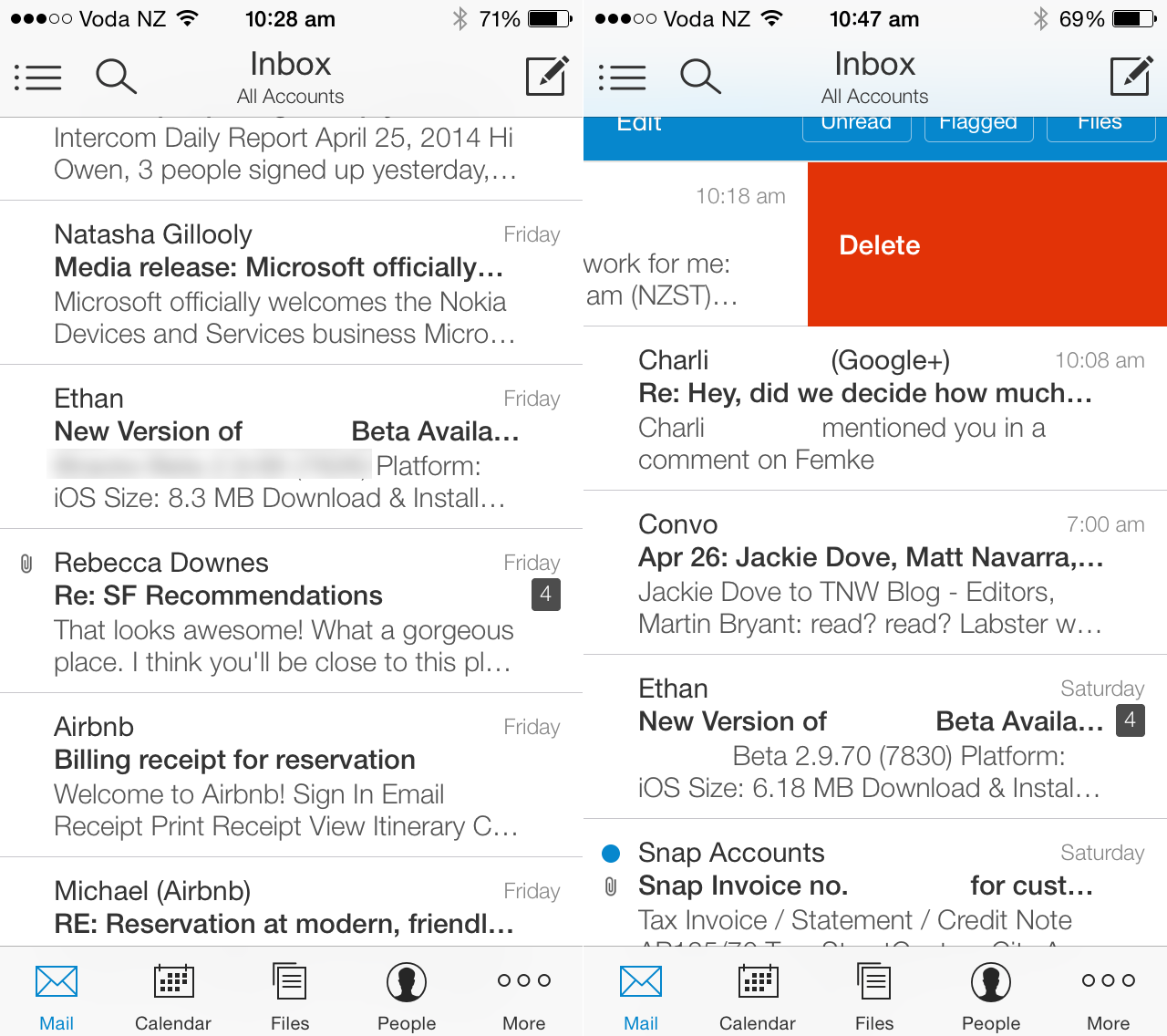Select the Mail tab

pos(56,994)
